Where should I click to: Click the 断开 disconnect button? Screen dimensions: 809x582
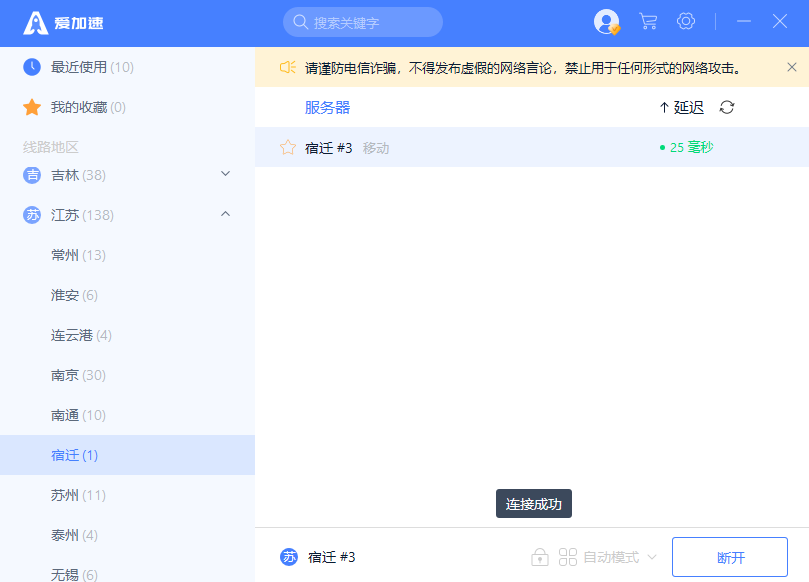730,557
